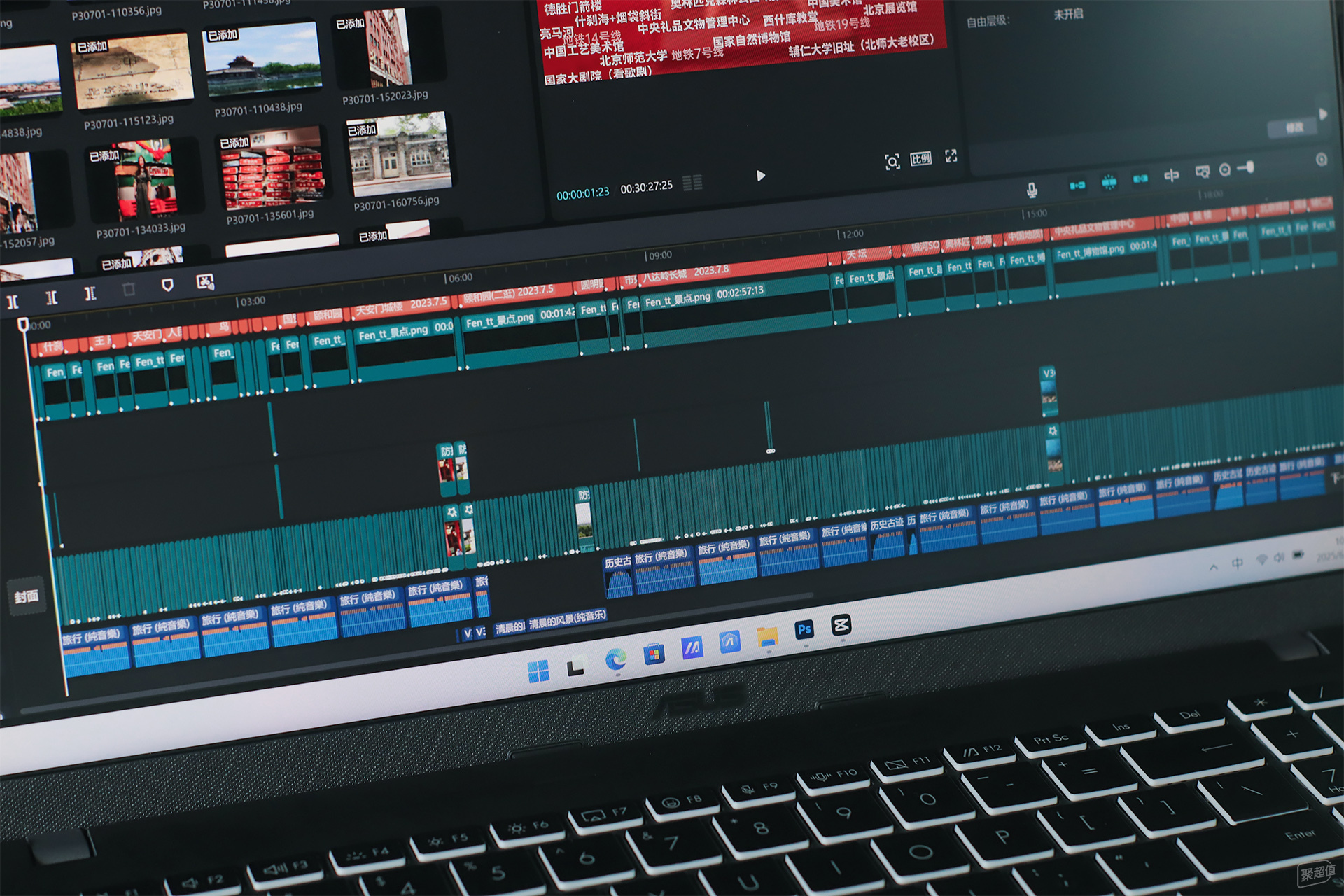The image size is (1344, 896).
Task: Select the first 旅行 (純音樂) audio clip
Action: pyautogui.click(x=95, y=652)
